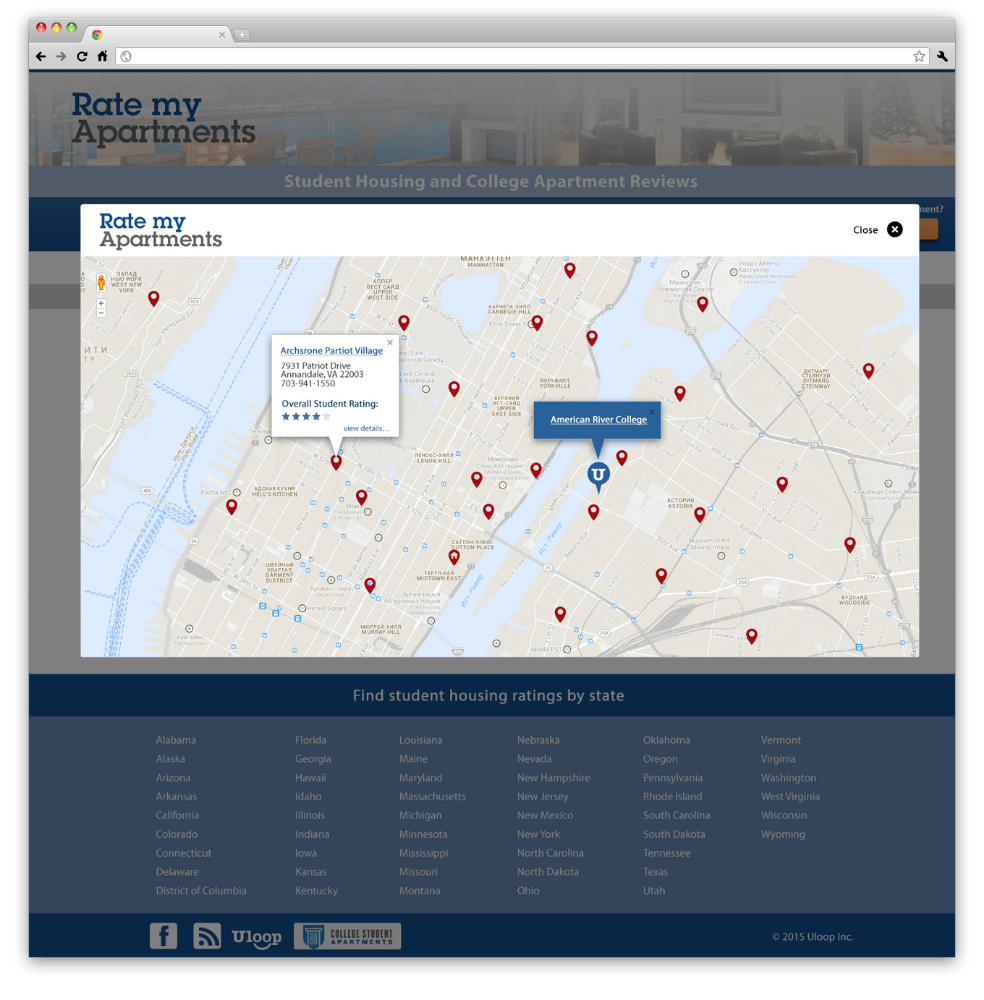Screen dimensions: 984x1000
Task: Open a new browser tab
Action: pyautogui.click(x=242, y=35)
